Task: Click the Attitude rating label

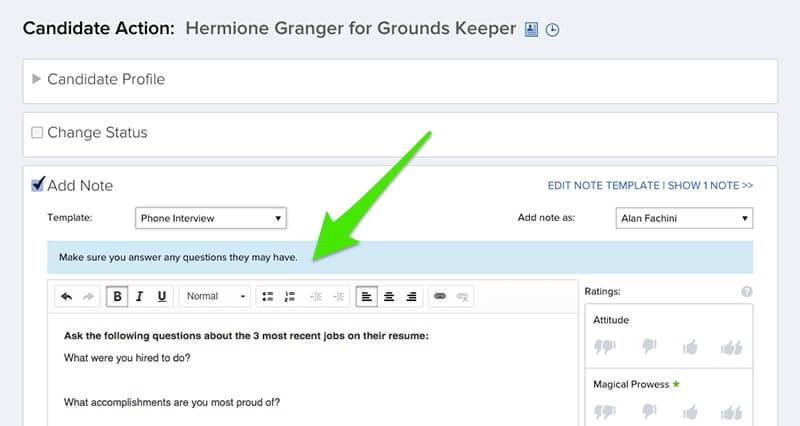Action: coord(611,320)
